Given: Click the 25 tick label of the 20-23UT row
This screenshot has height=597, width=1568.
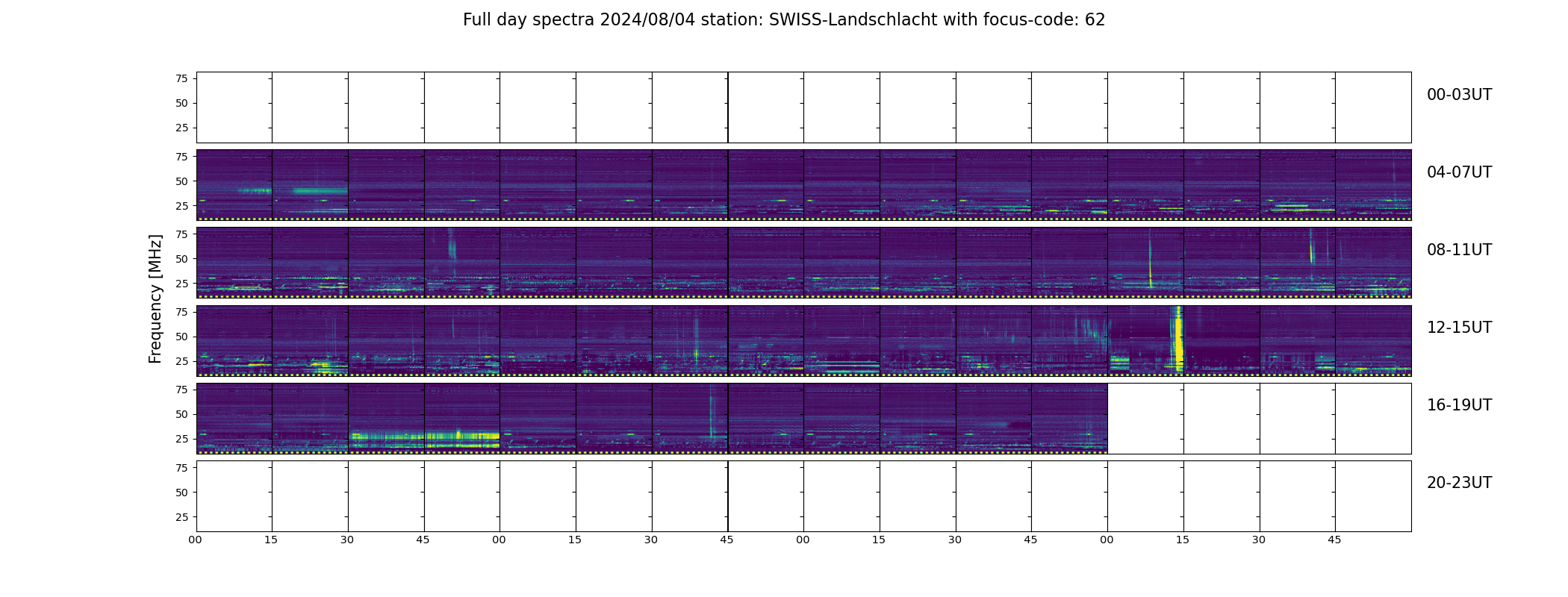Looking at the screenshot, I should [x=181, y=516].
